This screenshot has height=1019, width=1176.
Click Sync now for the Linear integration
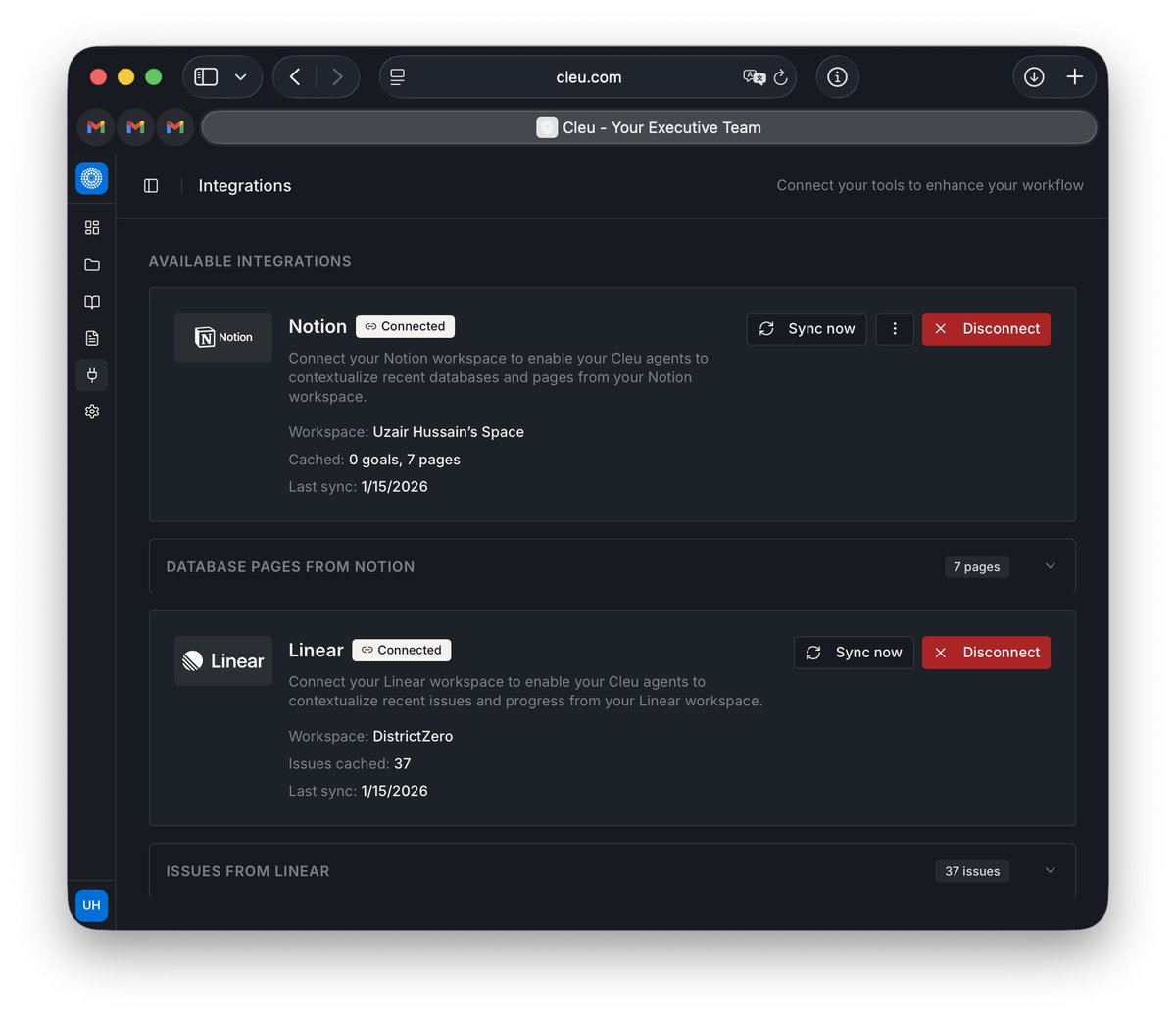(x=854, y=652)
